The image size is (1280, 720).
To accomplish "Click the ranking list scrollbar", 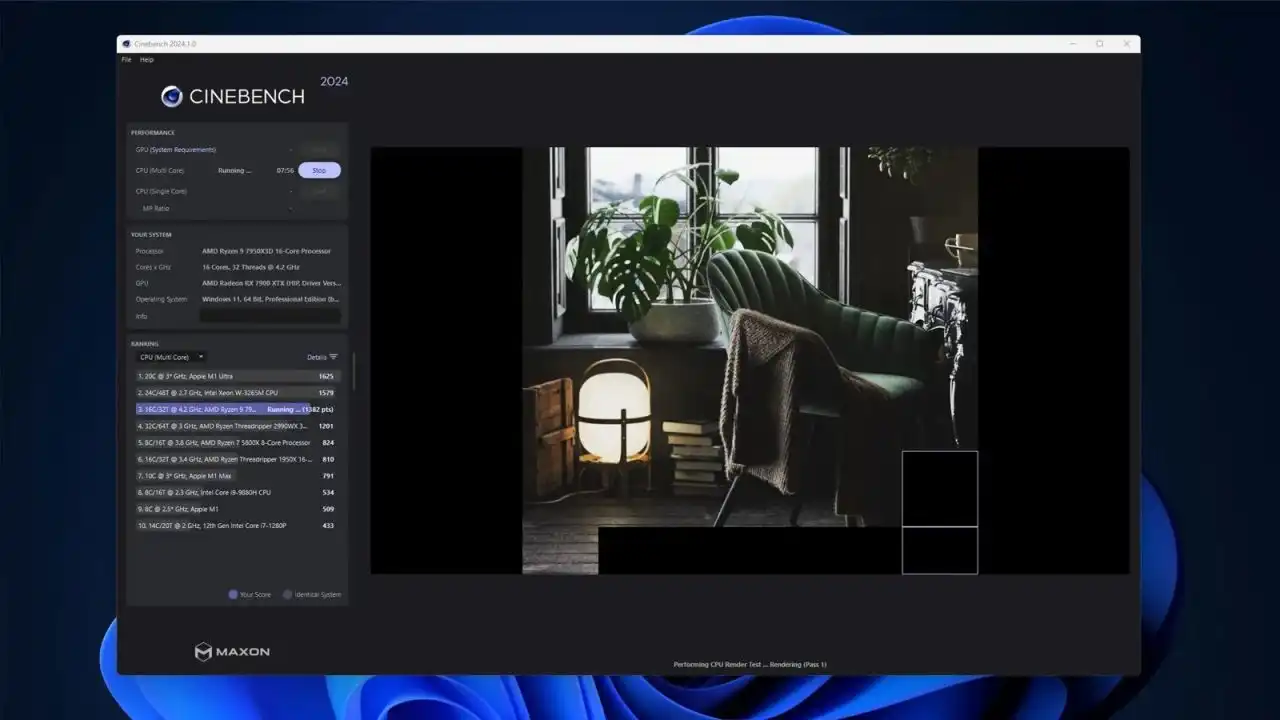I will coord(353,372).
